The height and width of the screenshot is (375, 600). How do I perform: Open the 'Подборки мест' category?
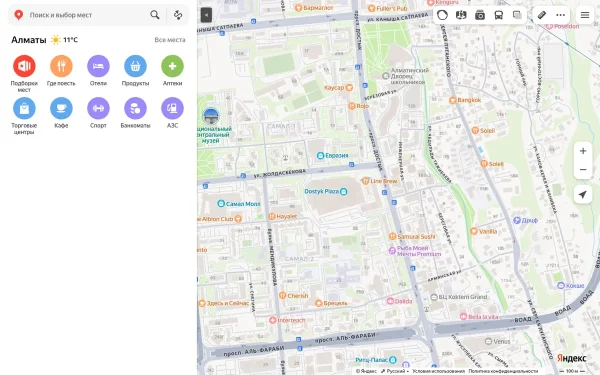(x=24, y=74)
